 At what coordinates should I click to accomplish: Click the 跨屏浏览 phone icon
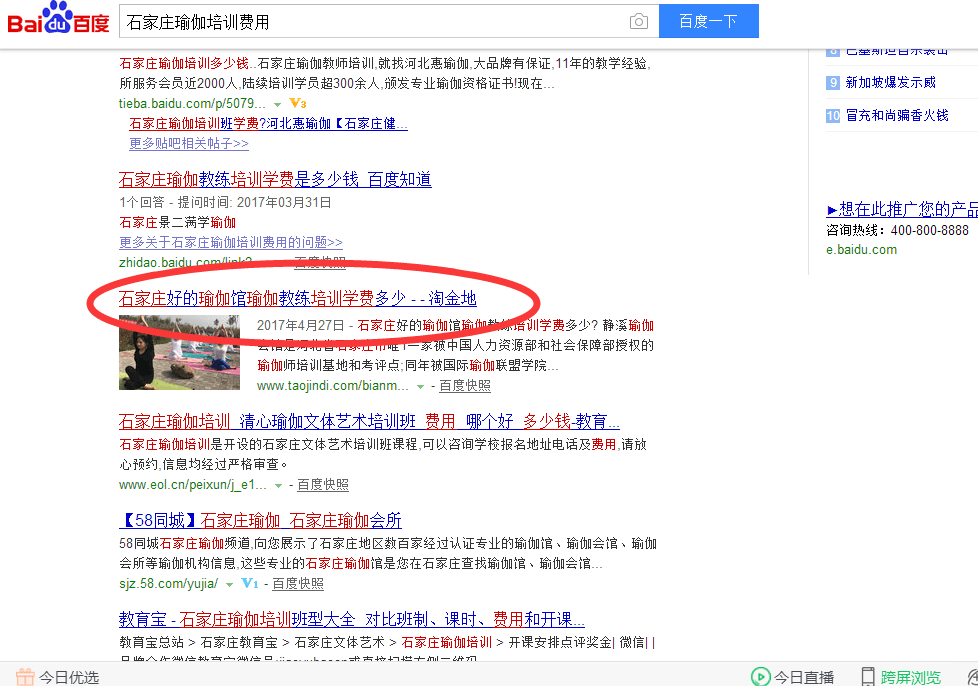point(868,677)
